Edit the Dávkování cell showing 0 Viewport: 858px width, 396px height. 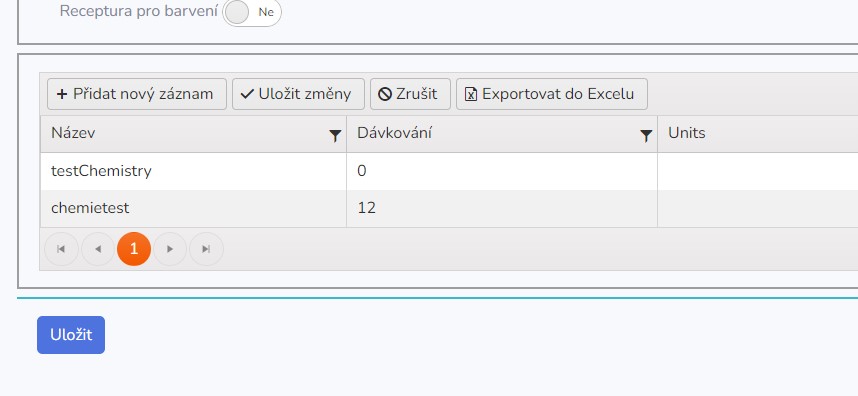[502, 171]
